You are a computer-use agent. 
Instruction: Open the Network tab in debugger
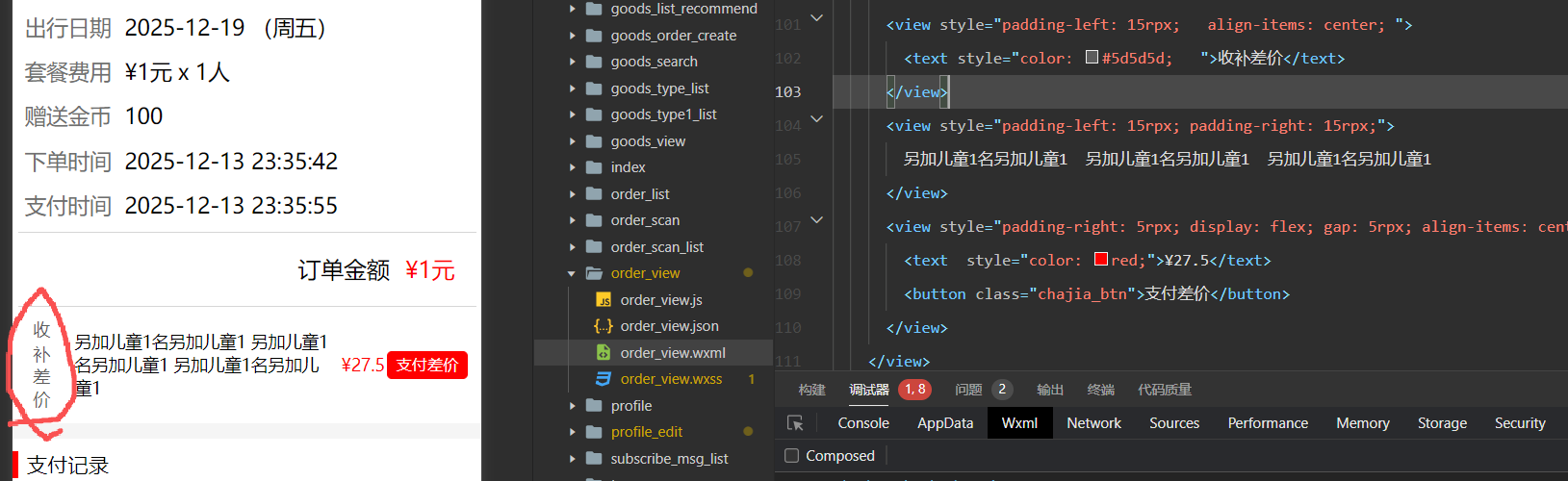[x=1093, y=423]
